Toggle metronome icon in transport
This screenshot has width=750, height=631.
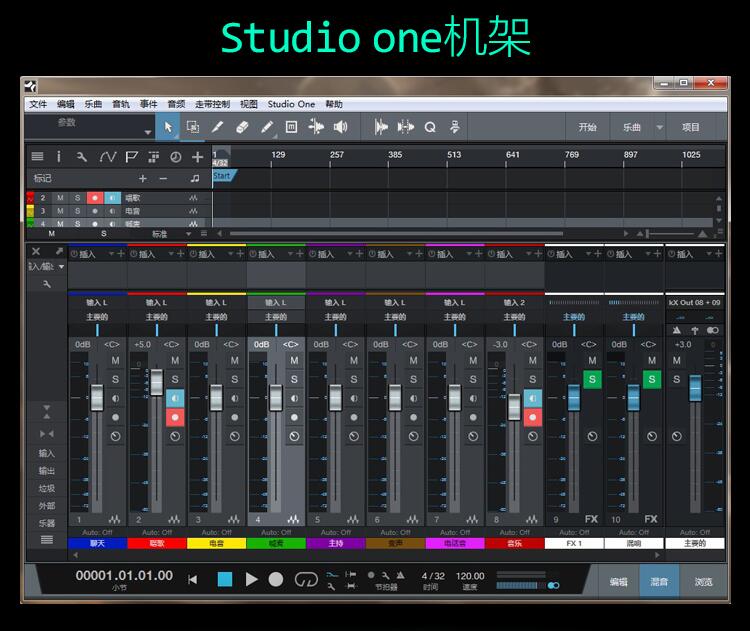coord(400,575)
